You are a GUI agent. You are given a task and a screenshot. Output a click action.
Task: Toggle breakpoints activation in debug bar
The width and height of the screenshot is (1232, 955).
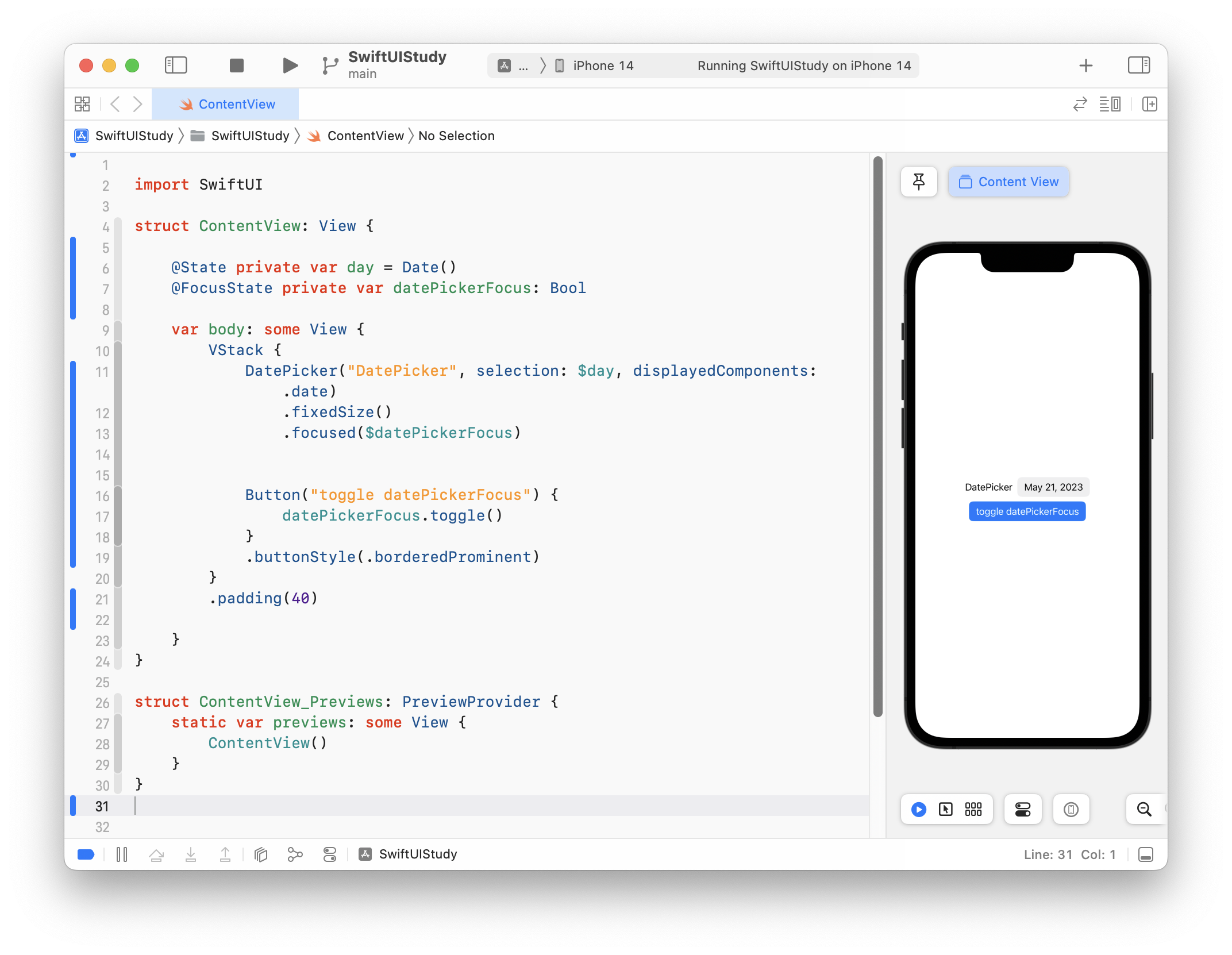coord(86,854)
